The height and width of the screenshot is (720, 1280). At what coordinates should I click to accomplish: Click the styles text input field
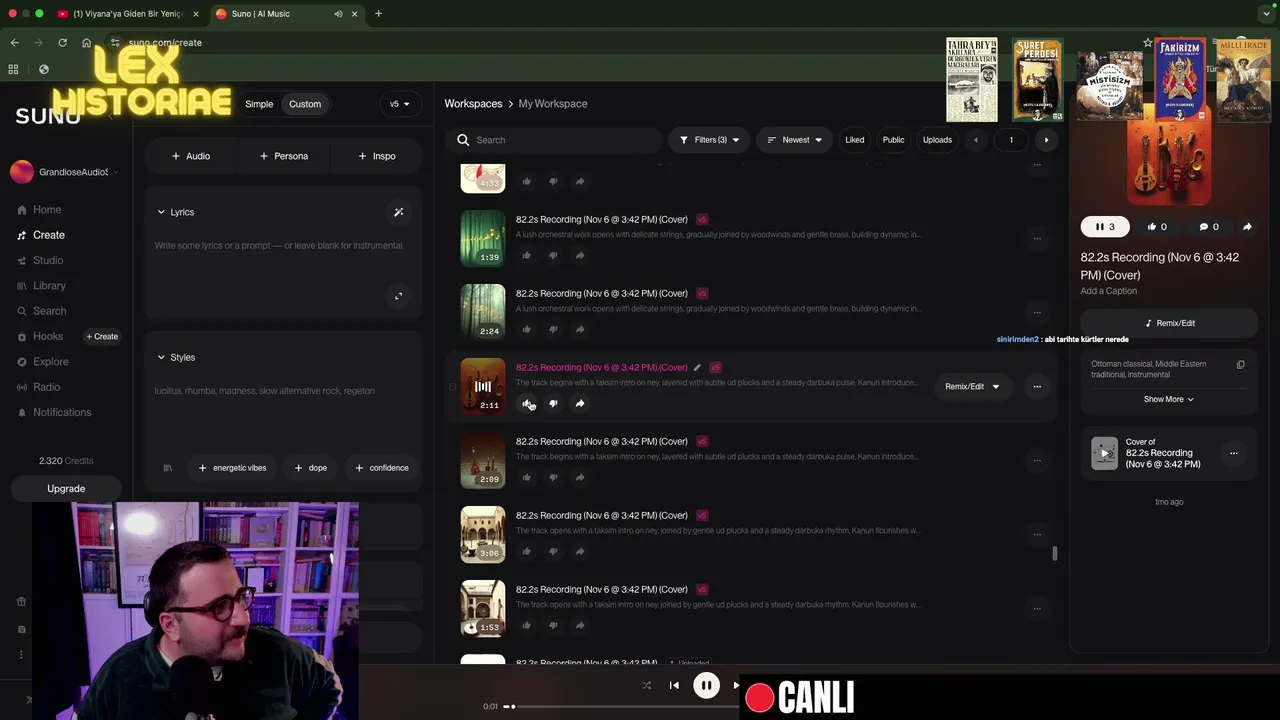click(x=283, y=391)
